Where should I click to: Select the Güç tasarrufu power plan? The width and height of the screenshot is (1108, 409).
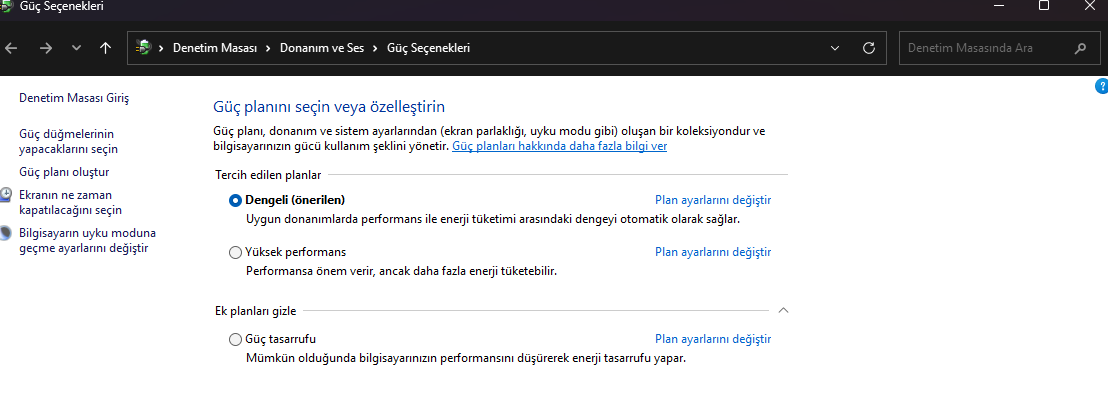(235, 340)
